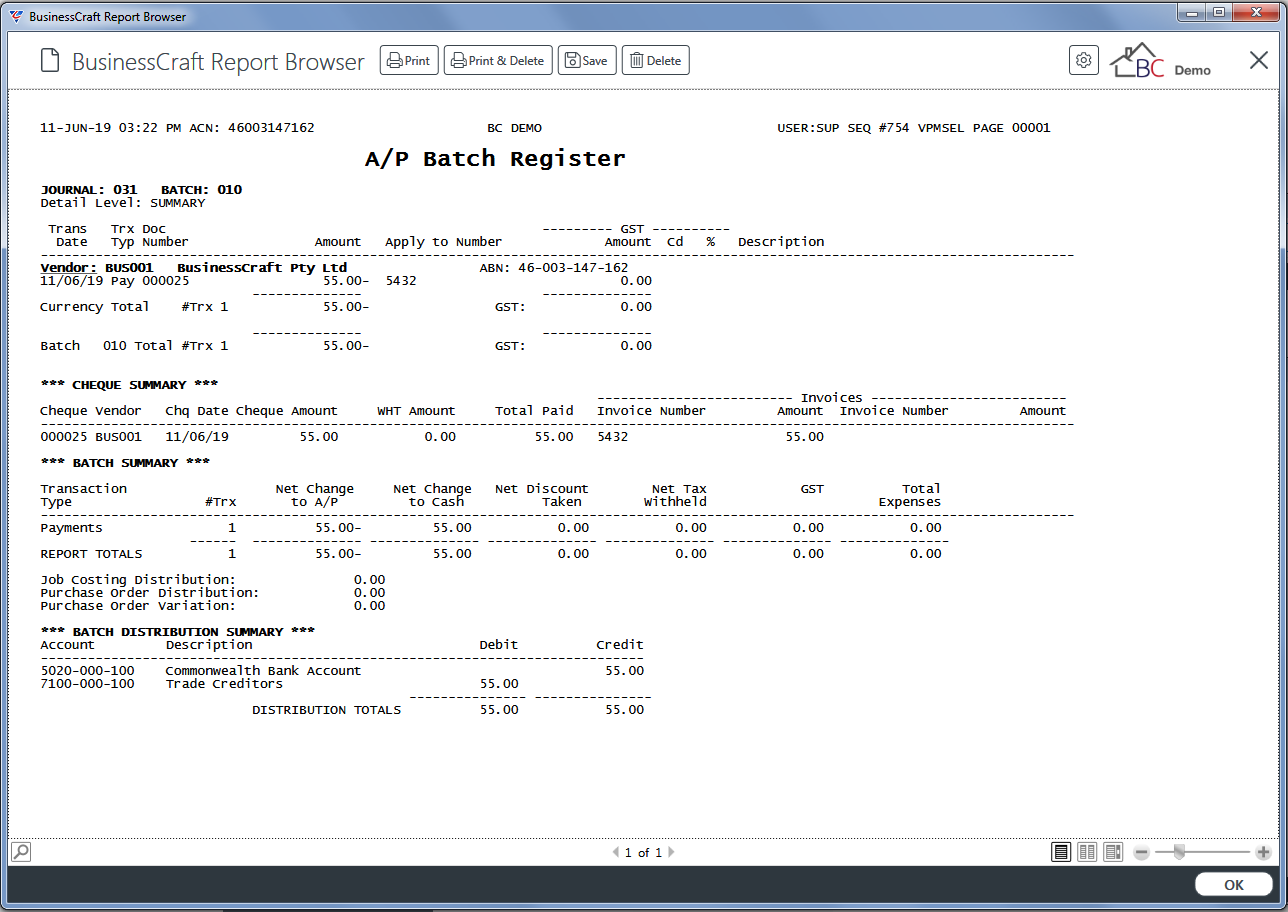The height and width of the screenshot is (912, 1288).
Task: Click the 'A/P Batch Register' heading
Action: (x=495, y=159)
